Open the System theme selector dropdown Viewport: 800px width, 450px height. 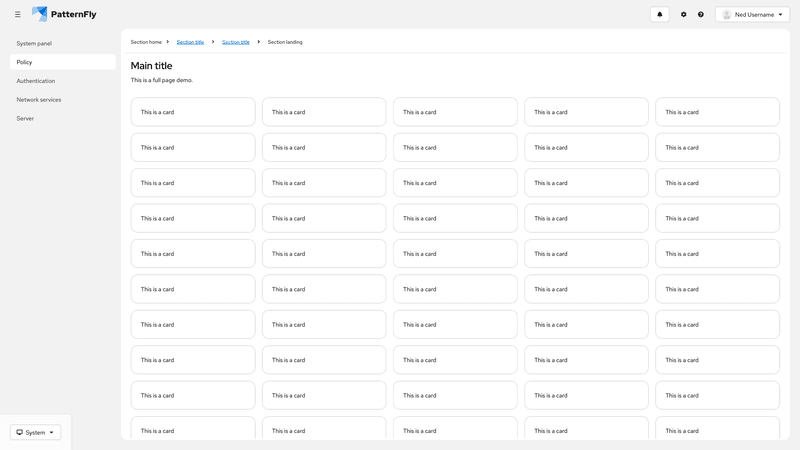pos(35,432)
